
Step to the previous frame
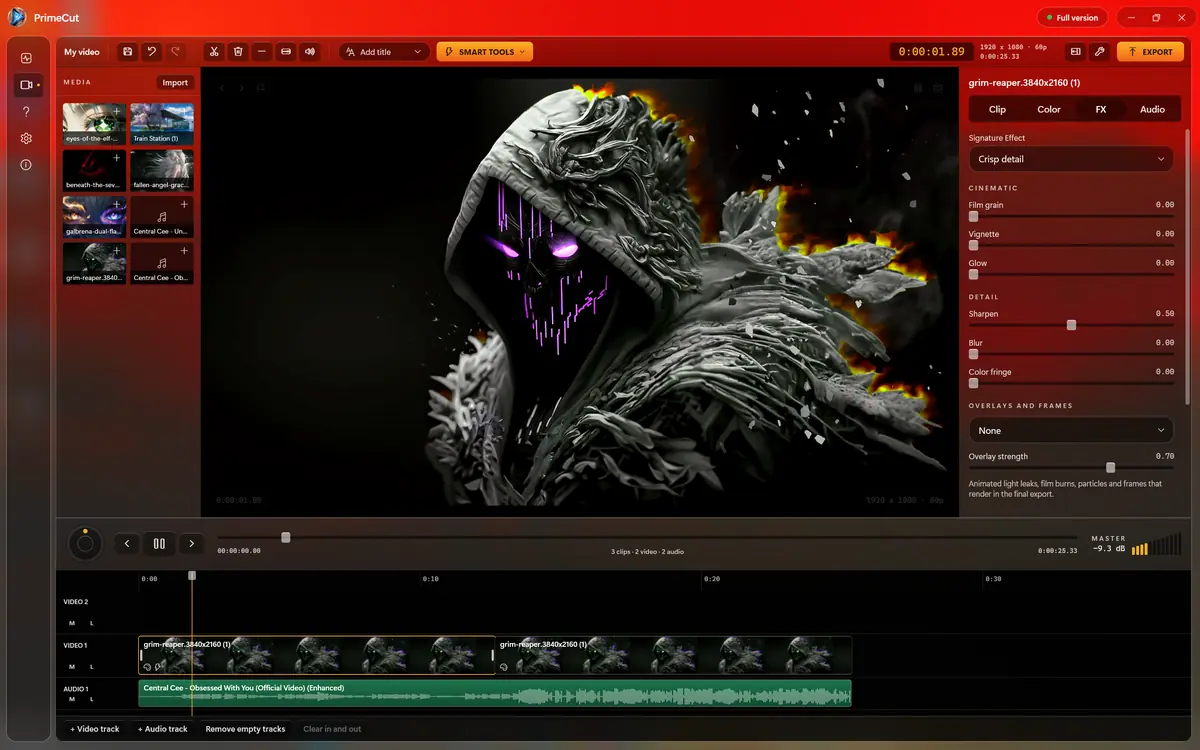coord(126,544)
